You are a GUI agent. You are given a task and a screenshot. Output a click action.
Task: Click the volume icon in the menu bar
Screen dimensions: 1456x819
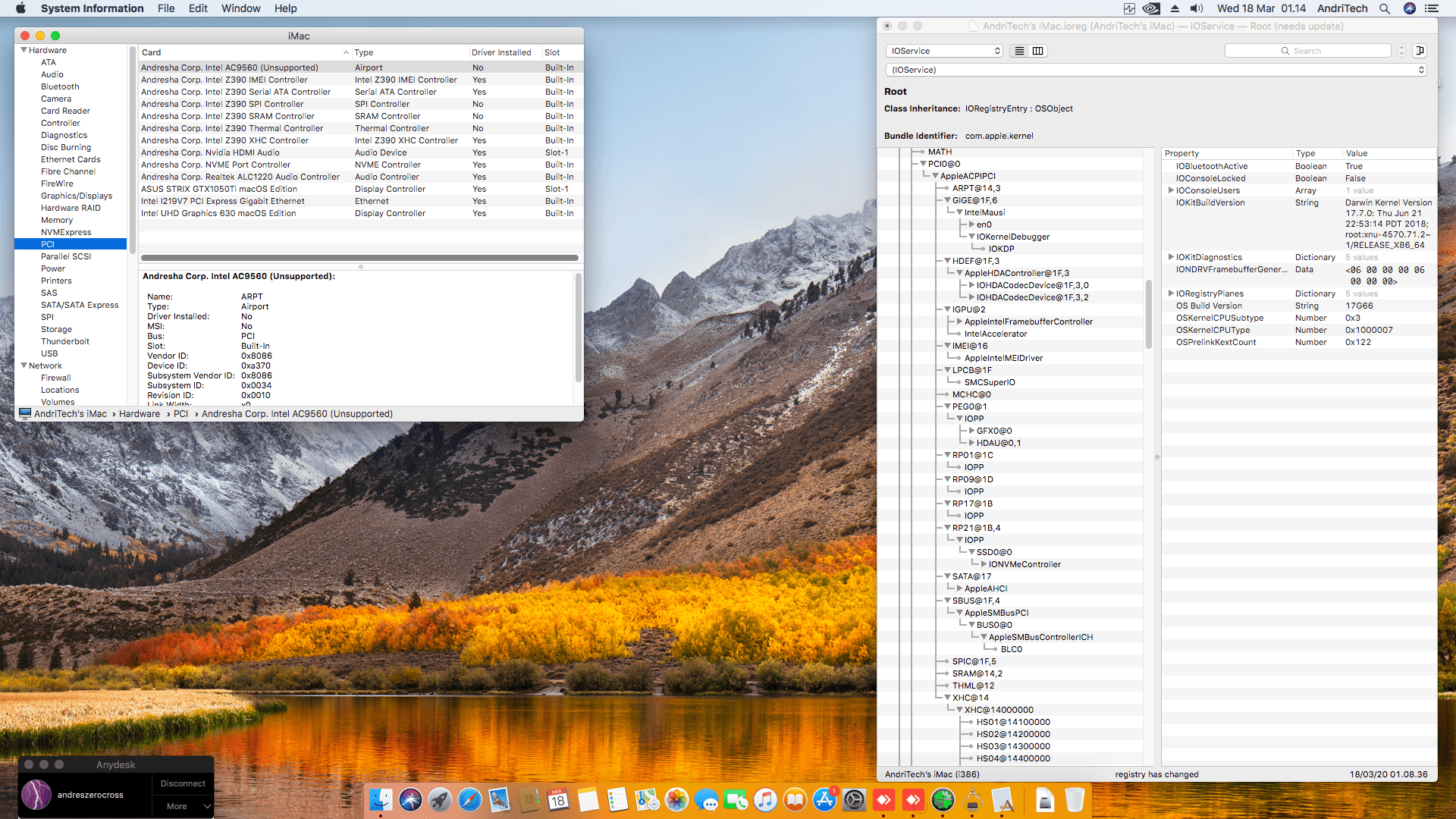pos(1197,8)
